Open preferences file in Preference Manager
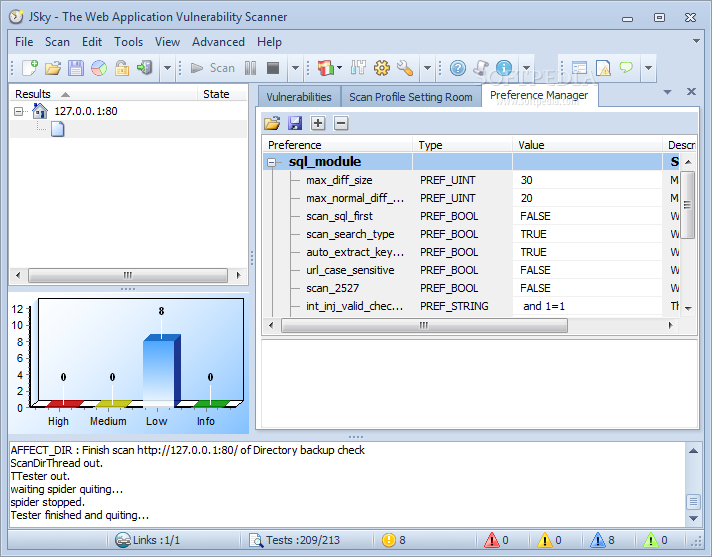The image size is (712, 557). [272, 123]
